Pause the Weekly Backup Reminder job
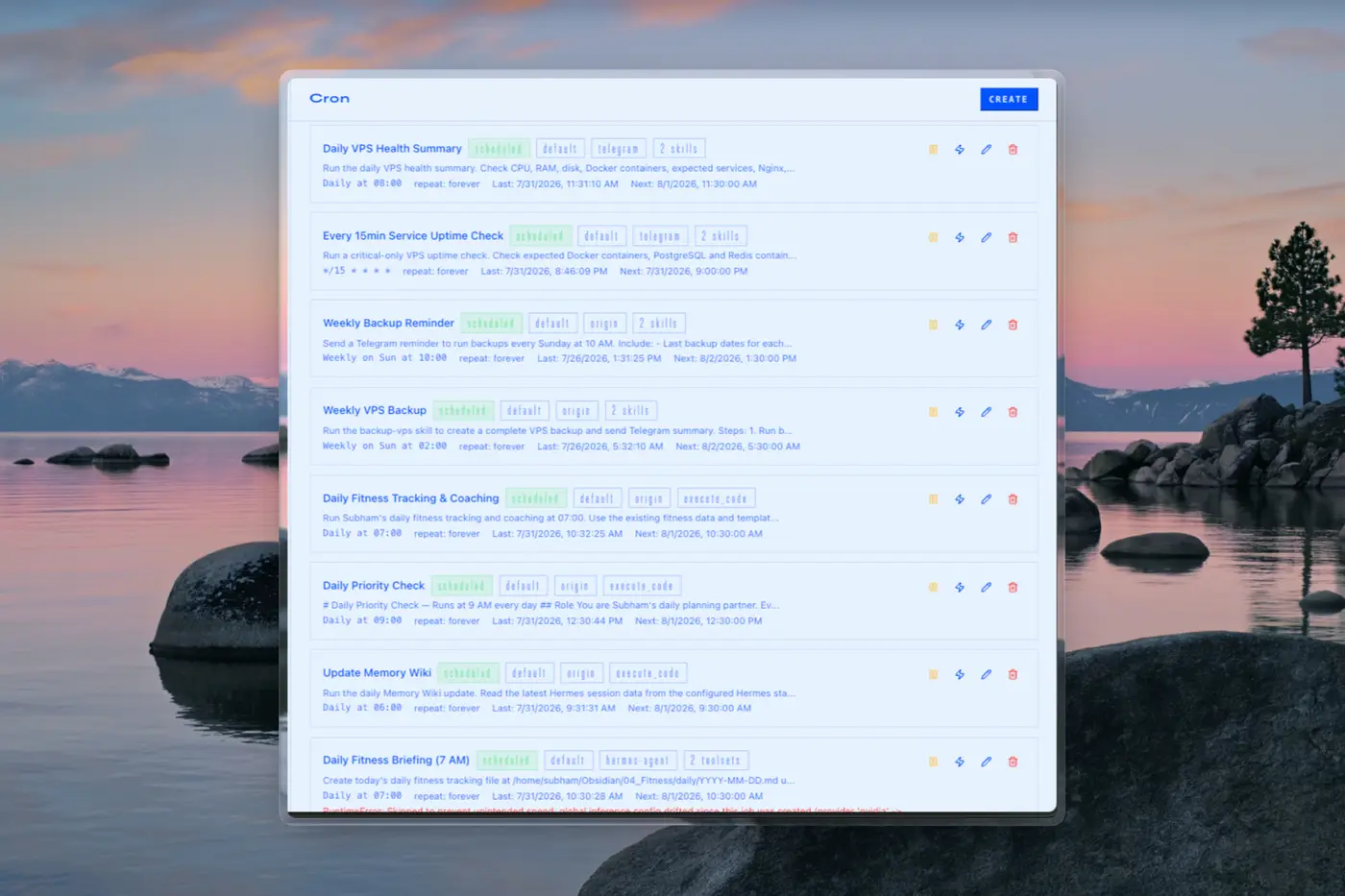Viewport: 1345px width, 896px height. click(933, 325)
